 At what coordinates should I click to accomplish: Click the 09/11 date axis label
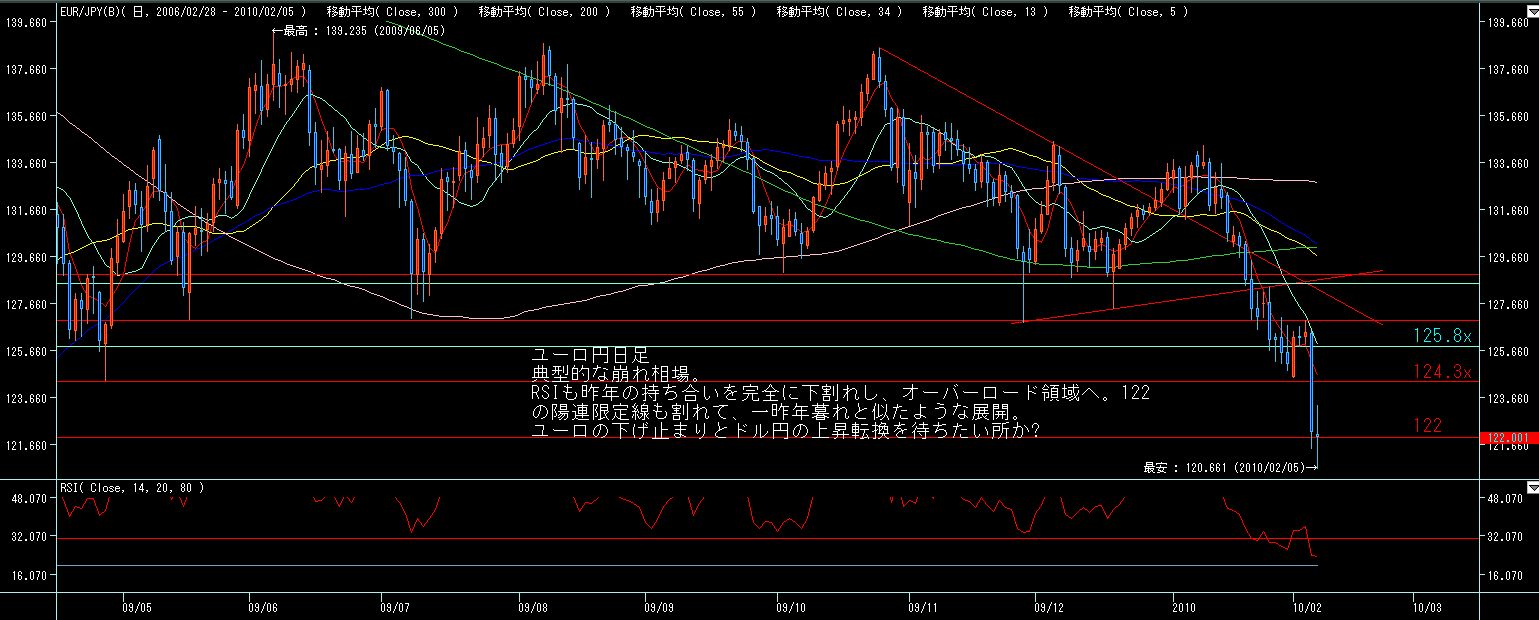(x=922, y=606)
